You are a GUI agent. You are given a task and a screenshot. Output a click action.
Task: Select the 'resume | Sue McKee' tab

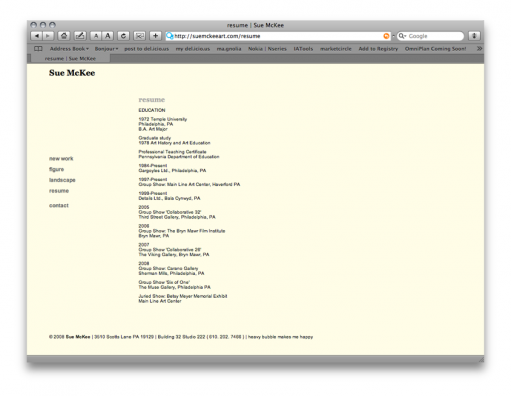[70, 58]
